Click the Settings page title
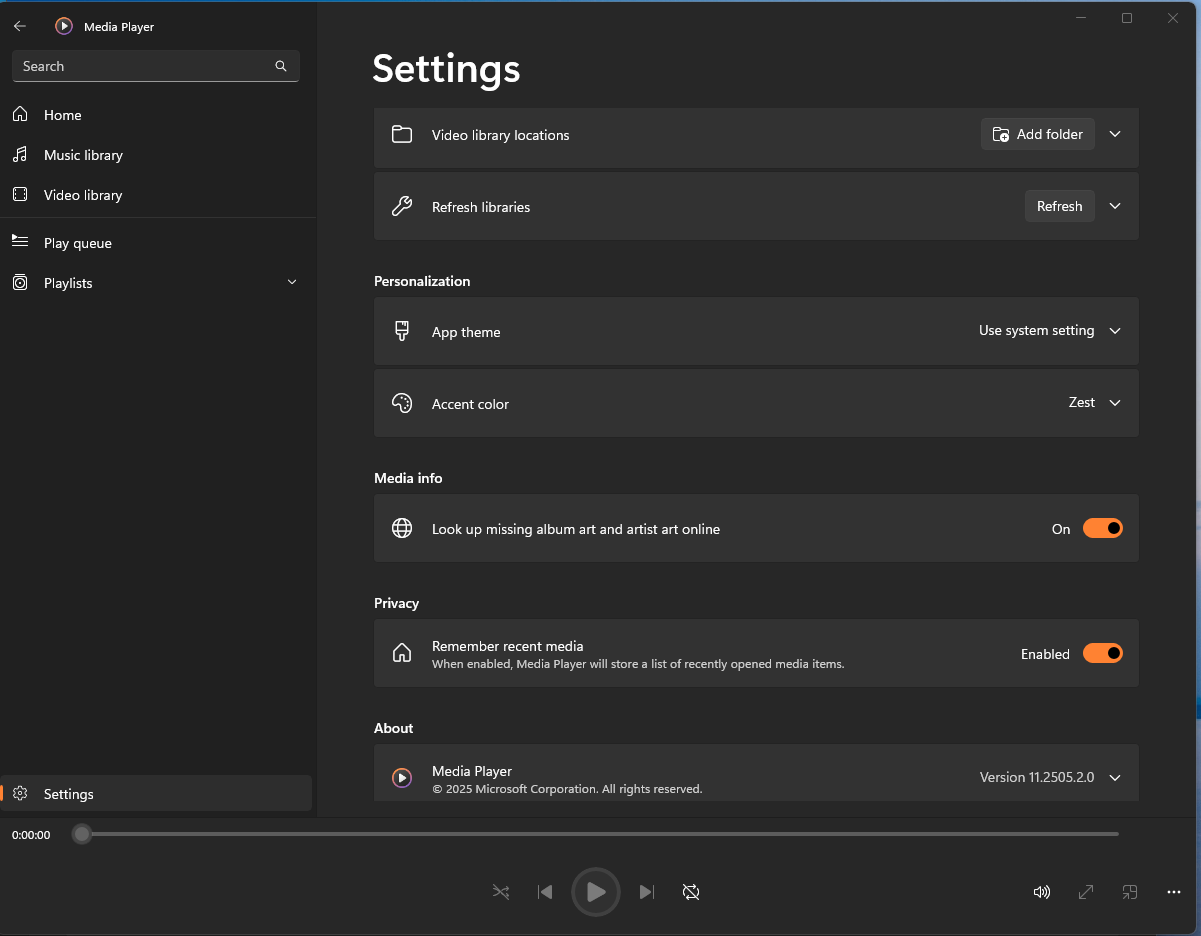Screen dimensions: 1201x936 [x=446, y=69]
